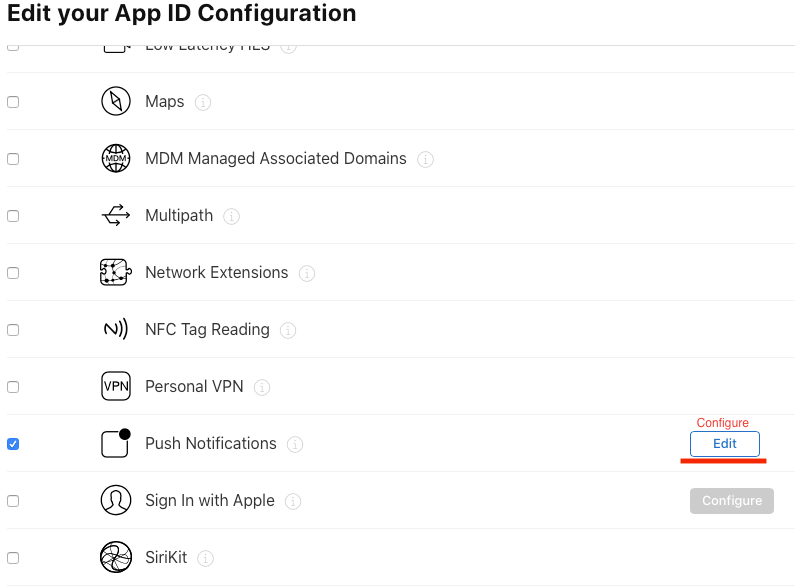Click the Personal VPN icon

point(116,386)
